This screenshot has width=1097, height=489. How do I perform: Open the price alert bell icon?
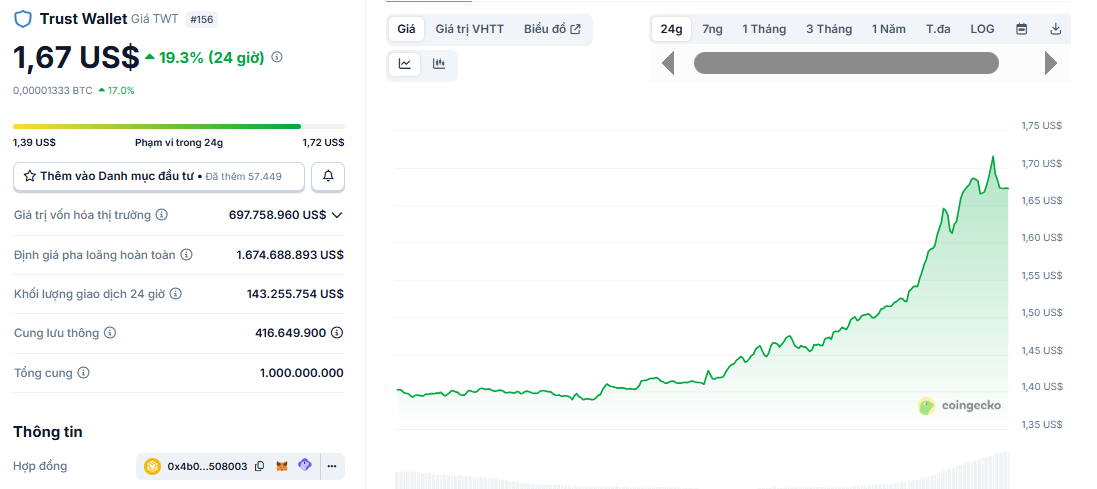(327, 176)
